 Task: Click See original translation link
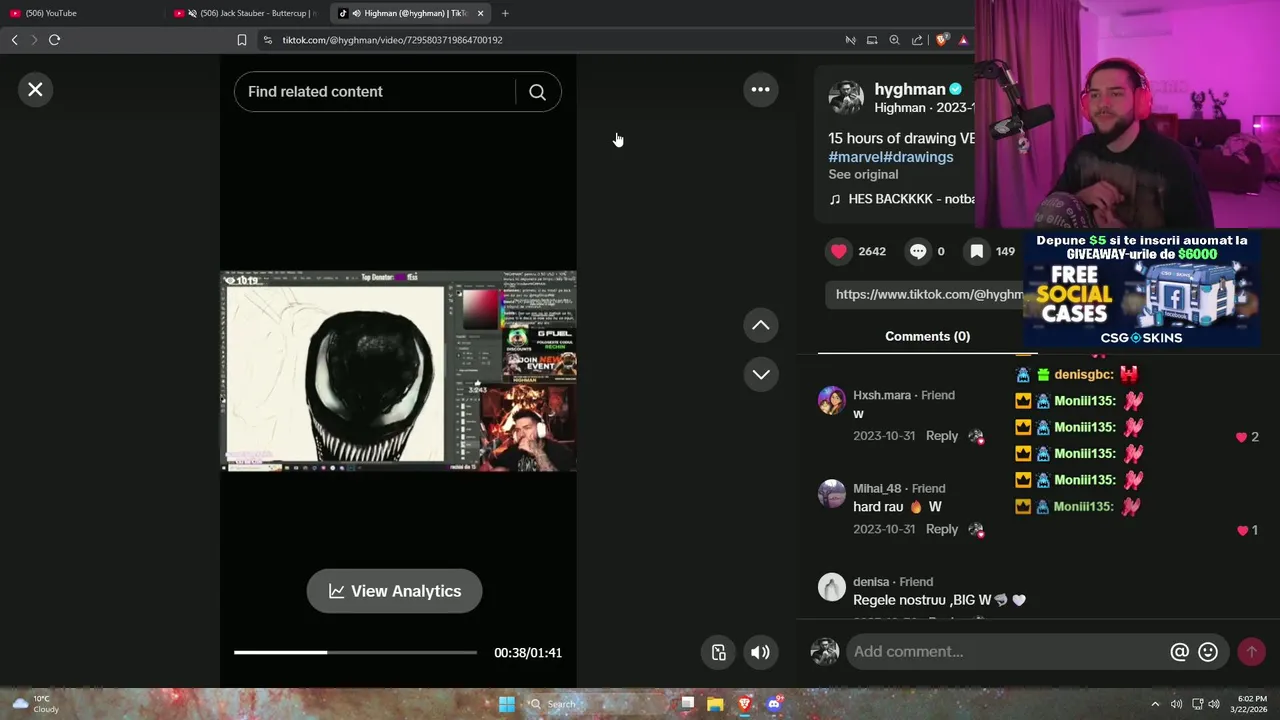click(863, 174)
